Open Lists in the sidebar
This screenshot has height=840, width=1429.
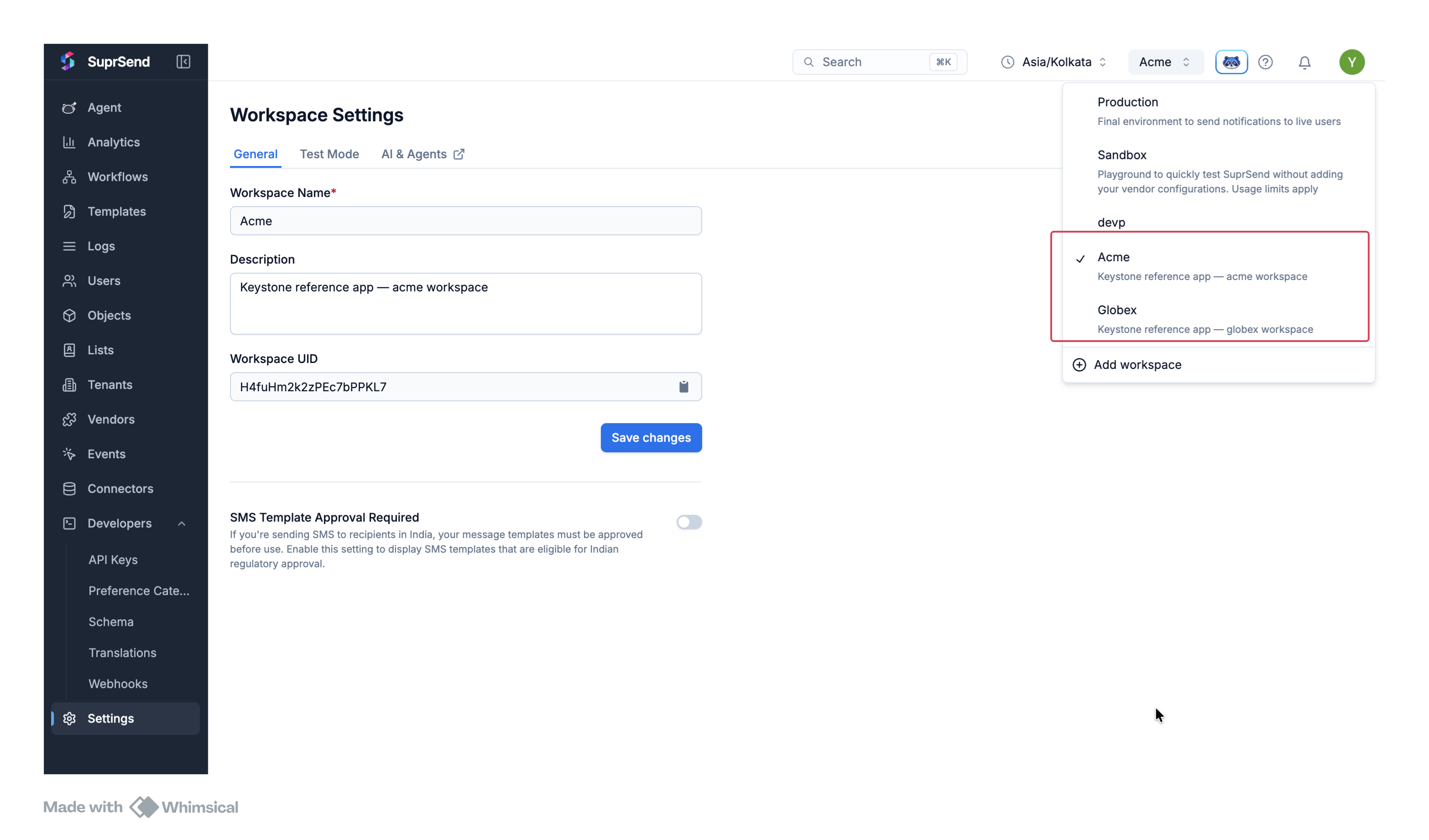click(125, 350)
